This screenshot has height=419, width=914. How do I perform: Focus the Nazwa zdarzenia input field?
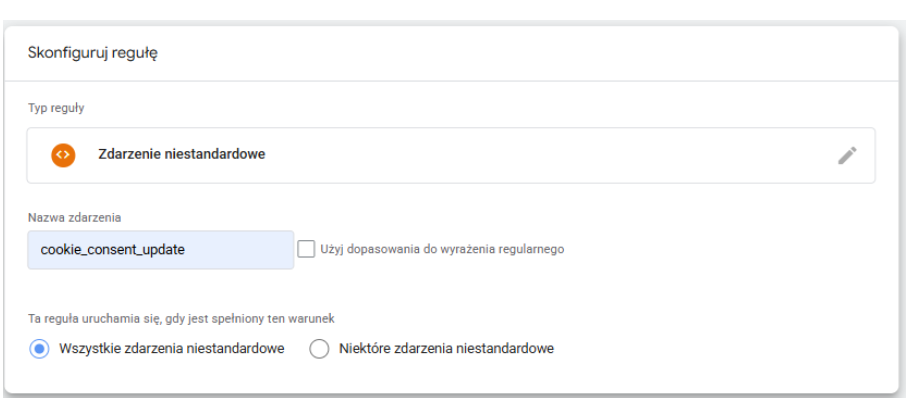click(160, 250)
